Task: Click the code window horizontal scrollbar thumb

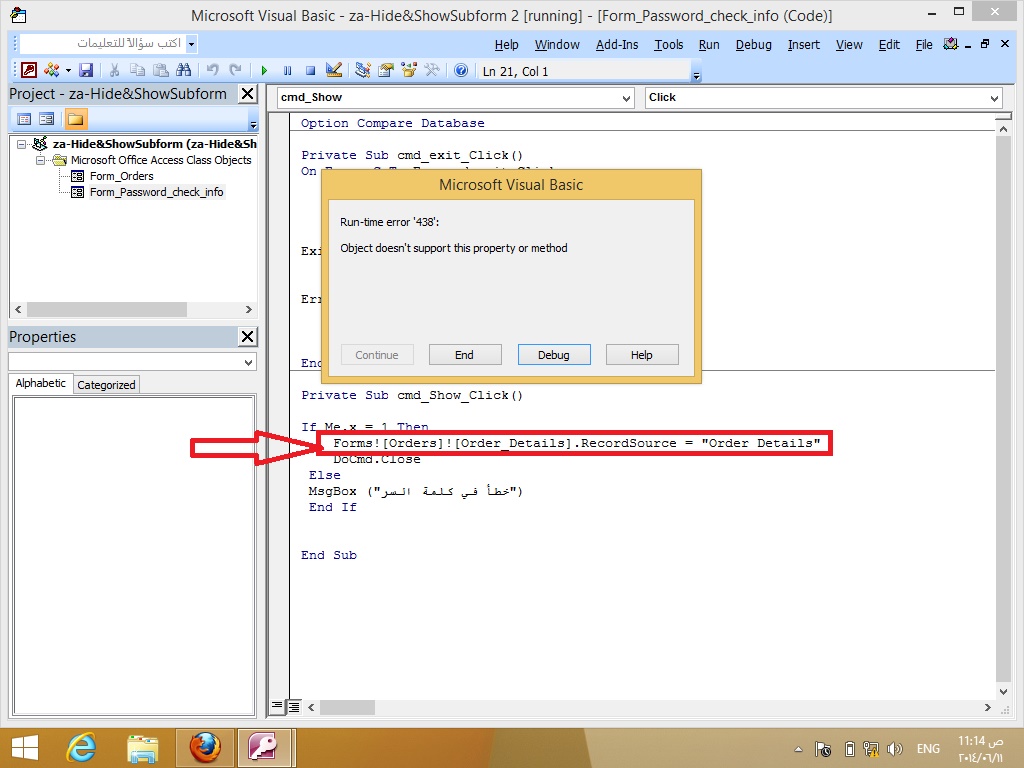Action: click(x=347, y=707)
